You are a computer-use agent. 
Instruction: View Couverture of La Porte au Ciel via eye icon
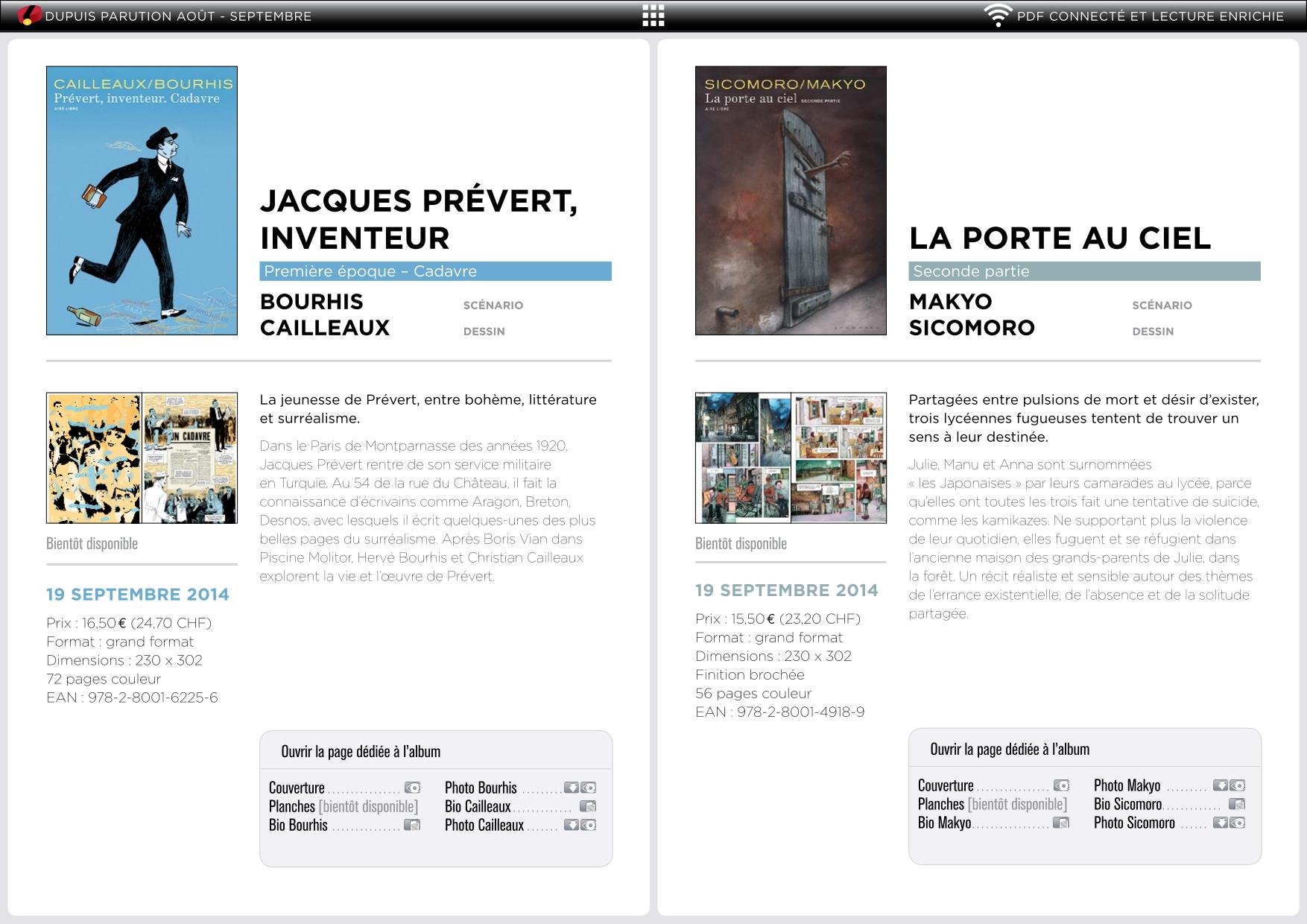tap(1061, 785)
